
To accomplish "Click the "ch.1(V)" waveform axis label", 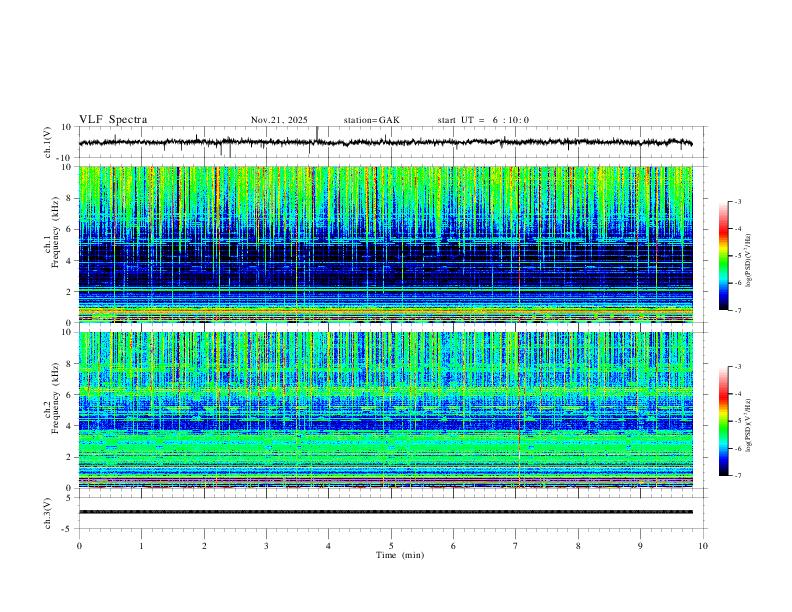I will (48, 142).
